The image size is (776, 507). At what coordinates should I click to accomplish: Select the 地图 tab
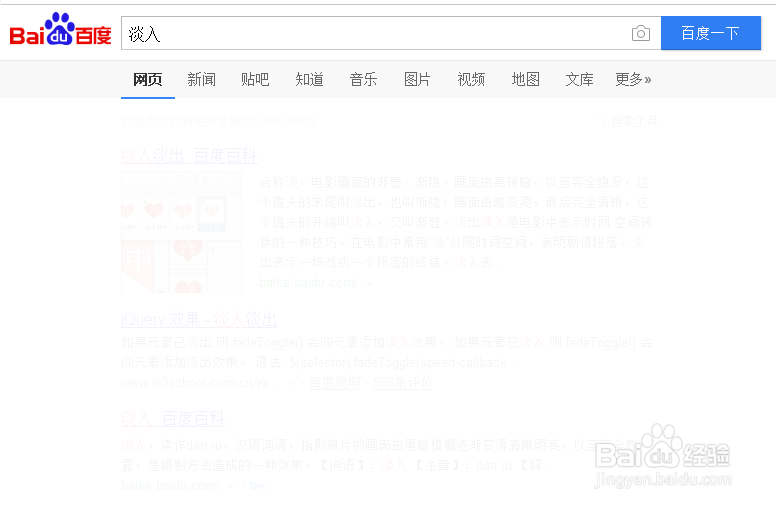(x=525, y=79)
